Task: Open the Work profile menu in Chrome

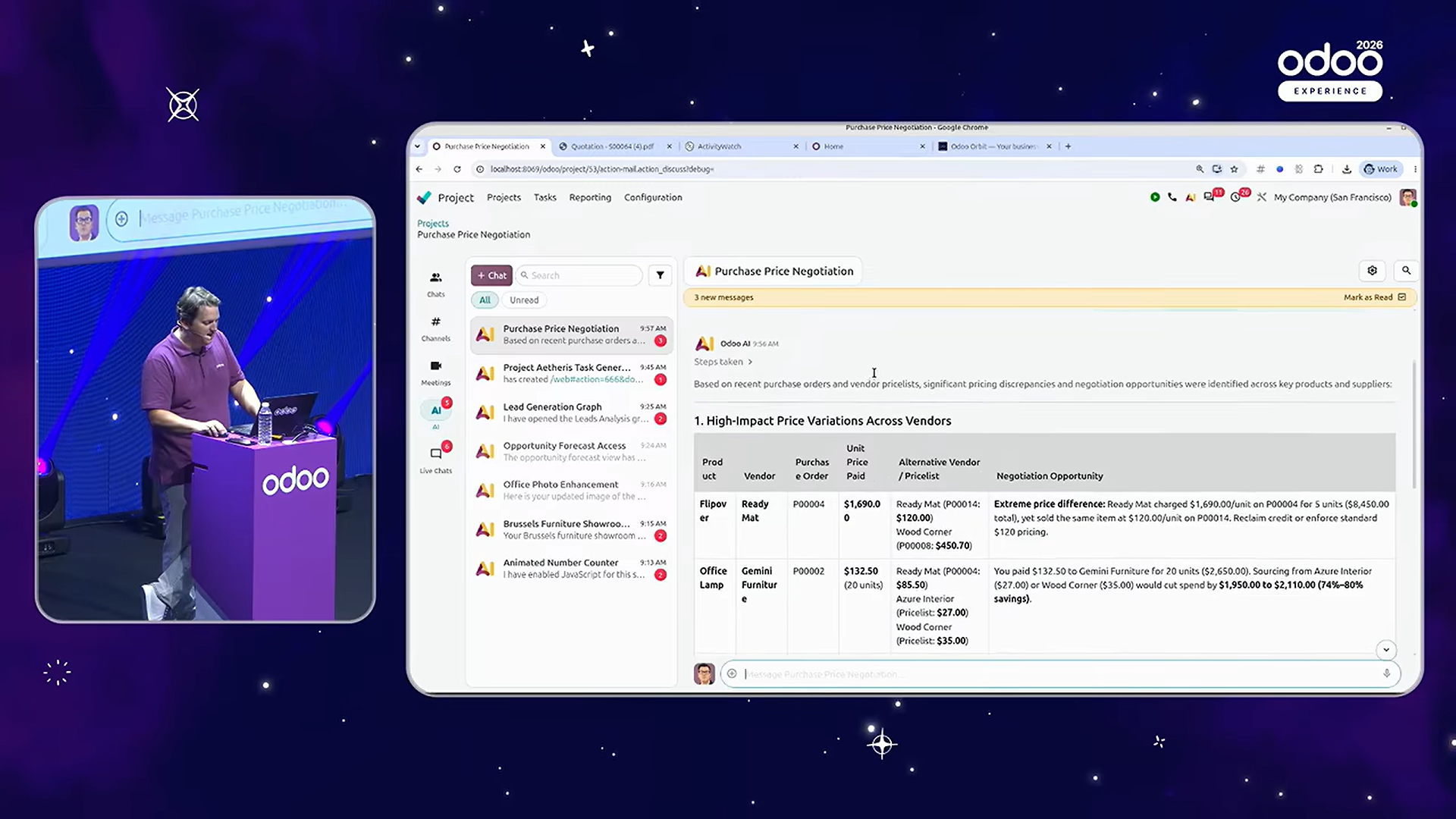Action: (1381, 169)
